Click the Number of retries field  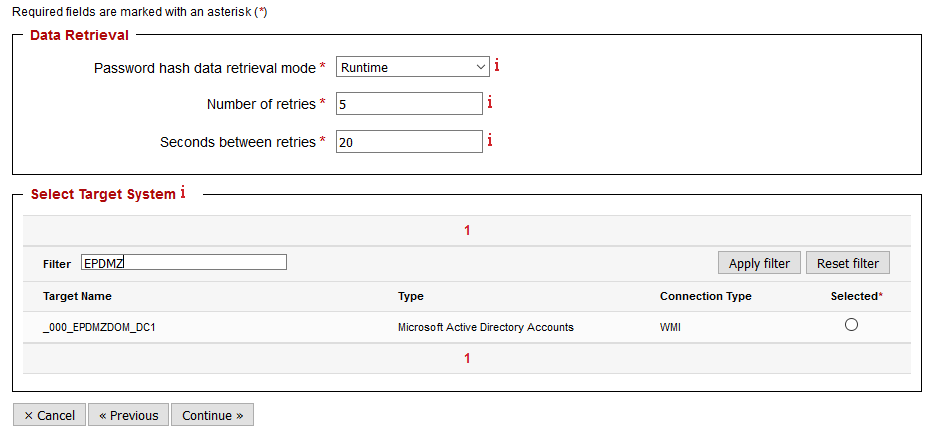point(409,104)
